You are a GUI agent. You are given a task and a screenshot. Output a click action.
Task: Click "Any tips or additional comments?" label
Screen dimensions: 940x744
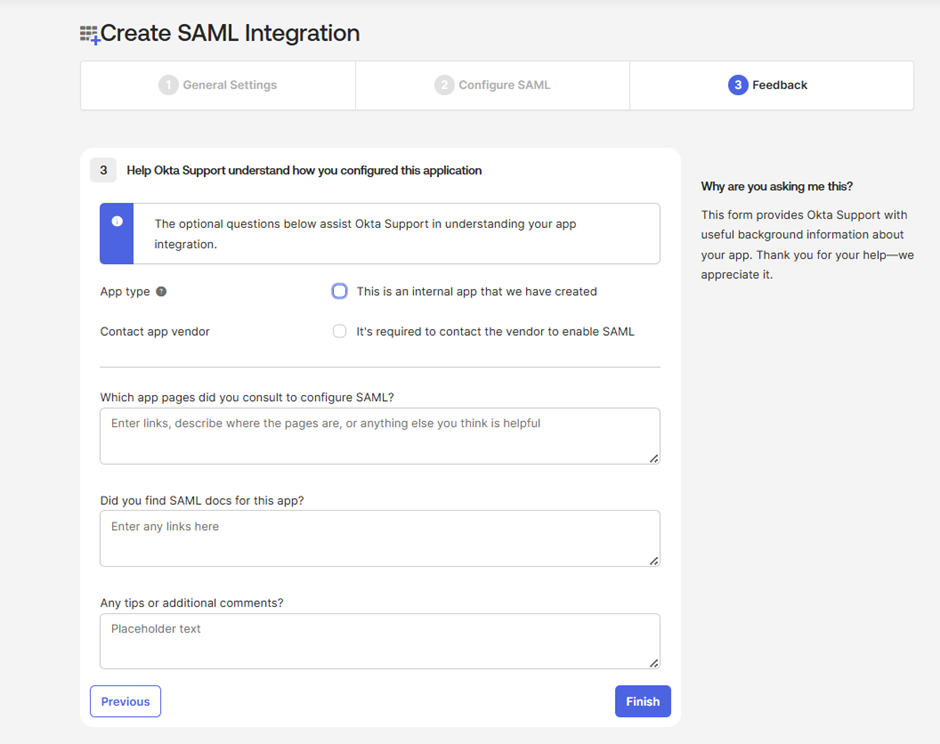pos(192,603)
